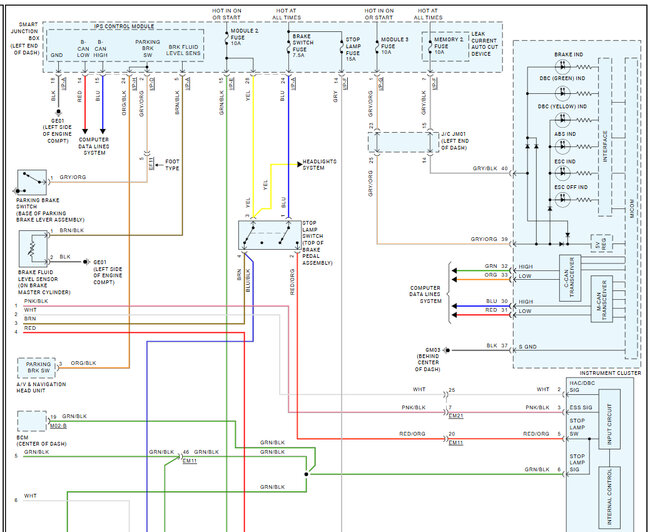Click the FOOT TYPE label
Screen dimensions: 650x532
(172, 165)
